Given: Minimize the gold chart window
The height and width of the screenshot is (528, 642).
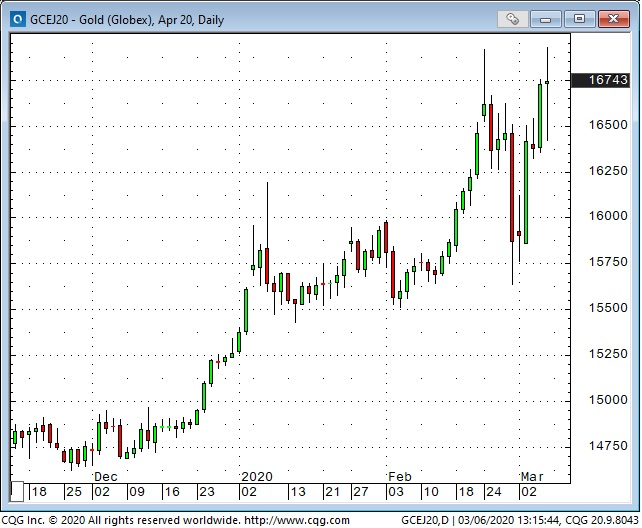Looking at the screenshot, I should [x=545, y=19].
